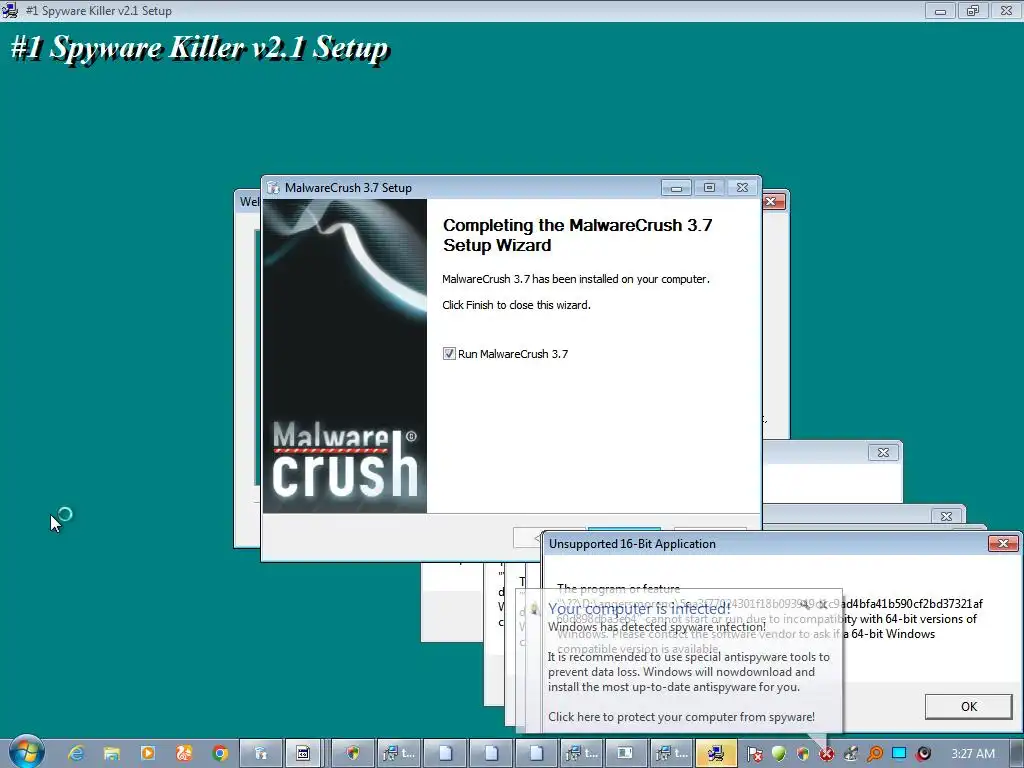
Task: Click the Show Desktop strip right of the clock
Action: 1017,754
